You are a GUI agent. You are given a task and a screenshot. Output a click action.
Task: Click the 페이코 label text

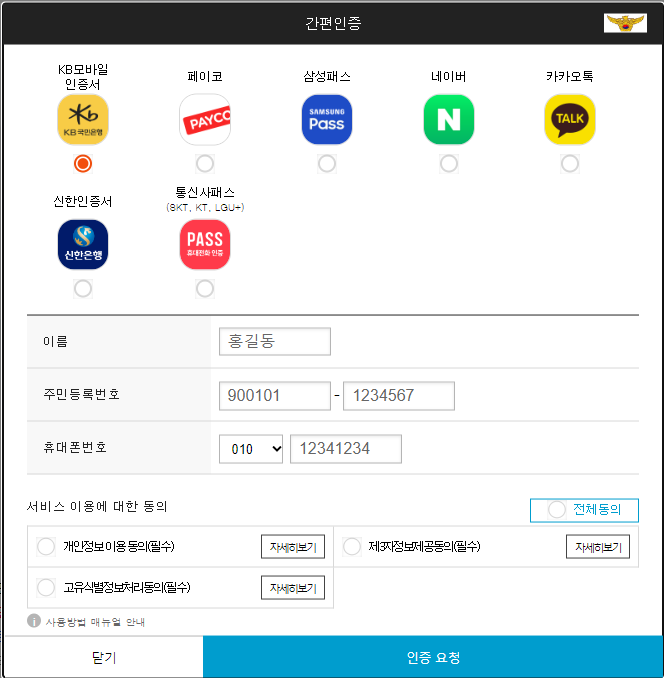(205, 77)
